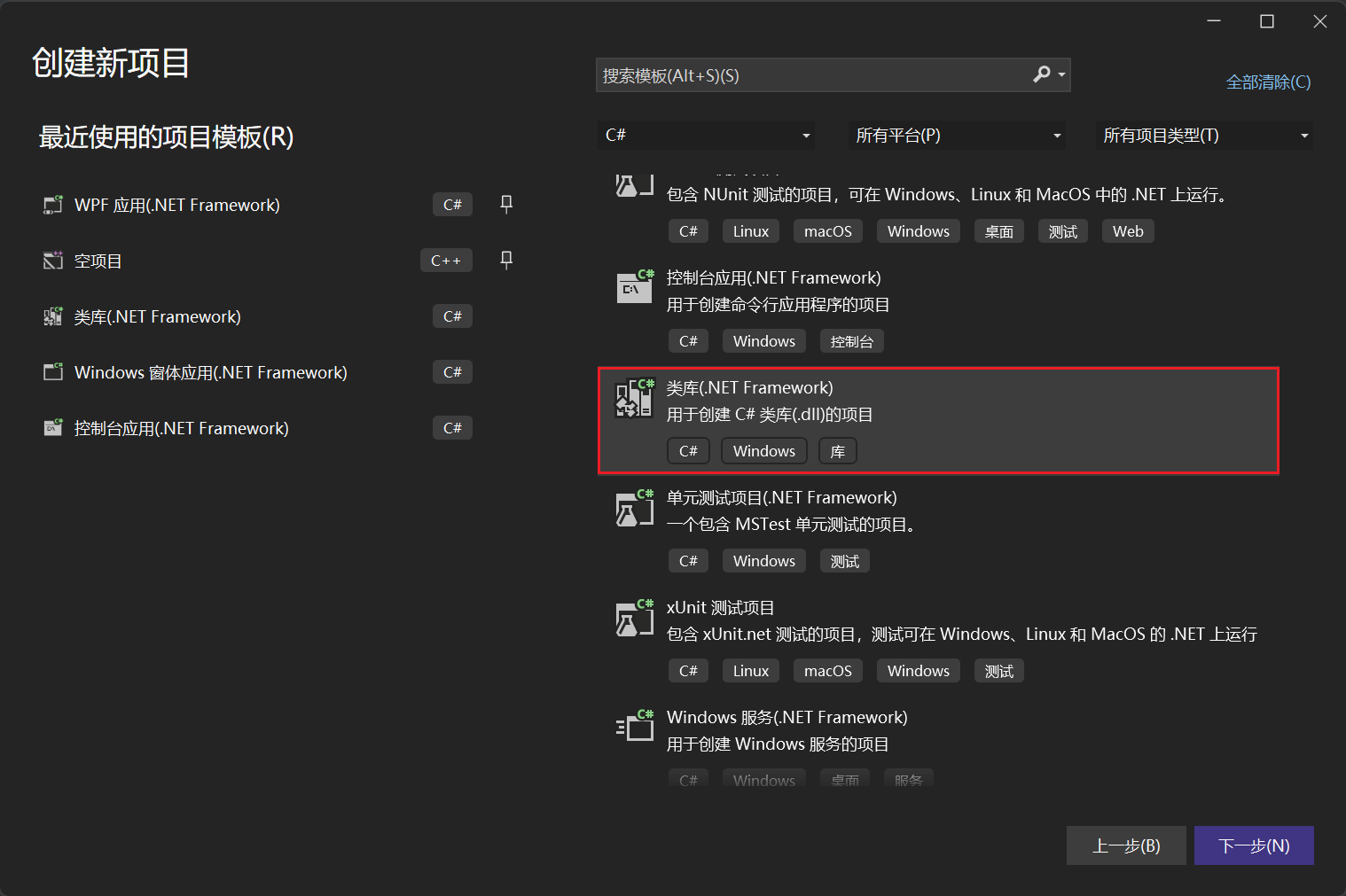
Task: Close the 创建新项目 dialog
Action: pyautogui.click(x=1320, y=21)
